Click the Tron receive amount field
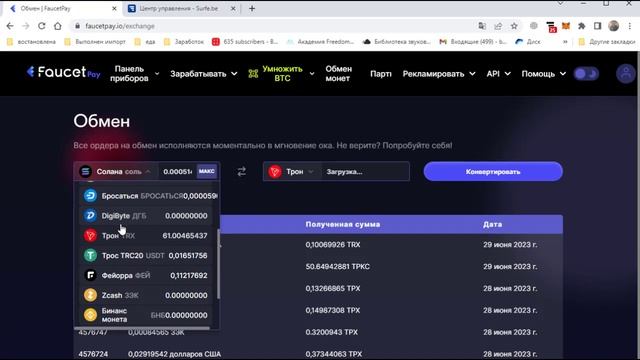 (365, 172)
